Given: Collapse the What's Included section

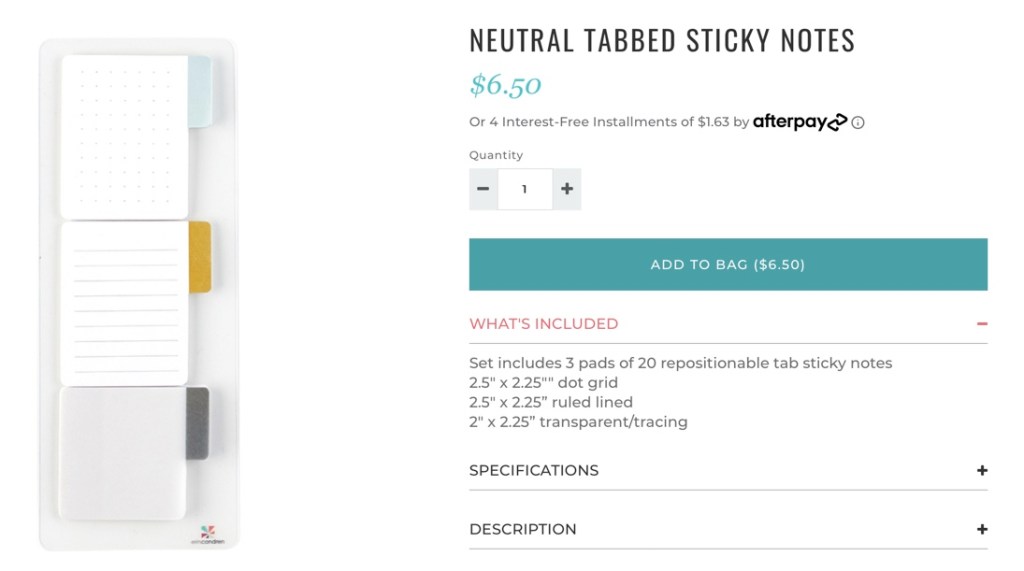Looking at the screenshot, I should pyautogui.click(x=544, y=324).
